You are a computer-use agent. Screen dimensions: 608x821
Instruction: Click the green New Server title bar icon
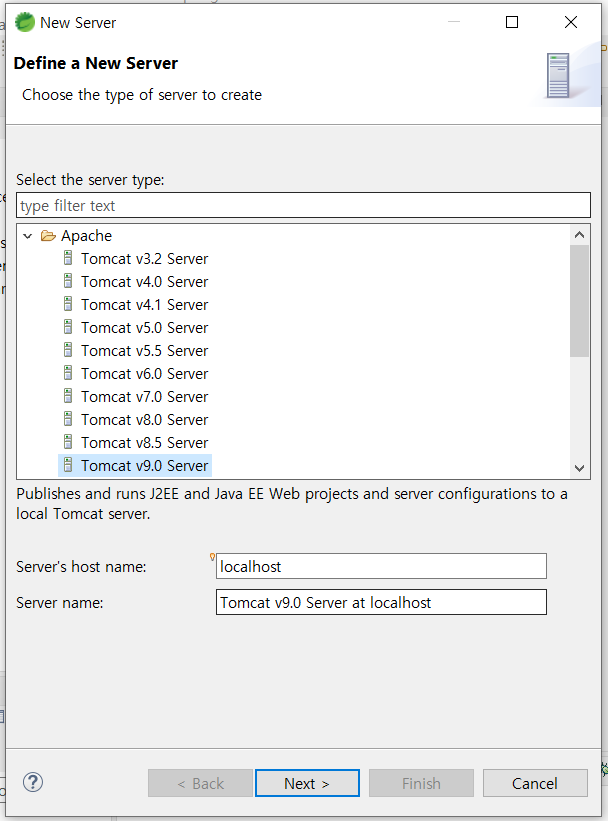(25, 23)
